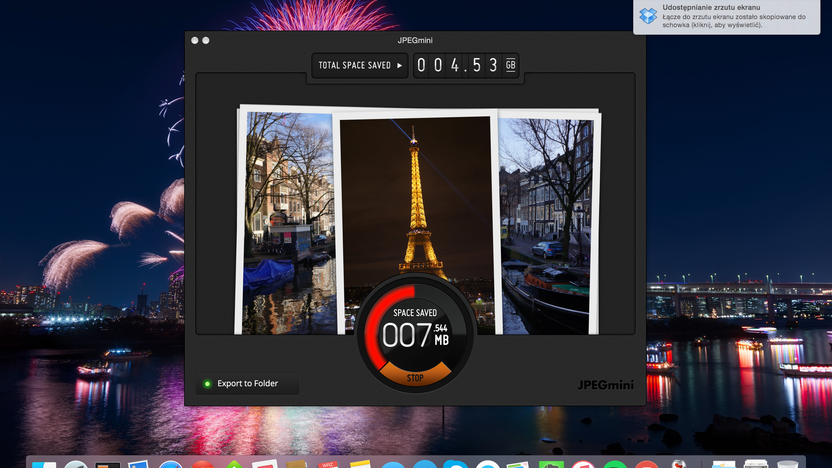
Task: Click the GB unit indicator
Action: 510,65
